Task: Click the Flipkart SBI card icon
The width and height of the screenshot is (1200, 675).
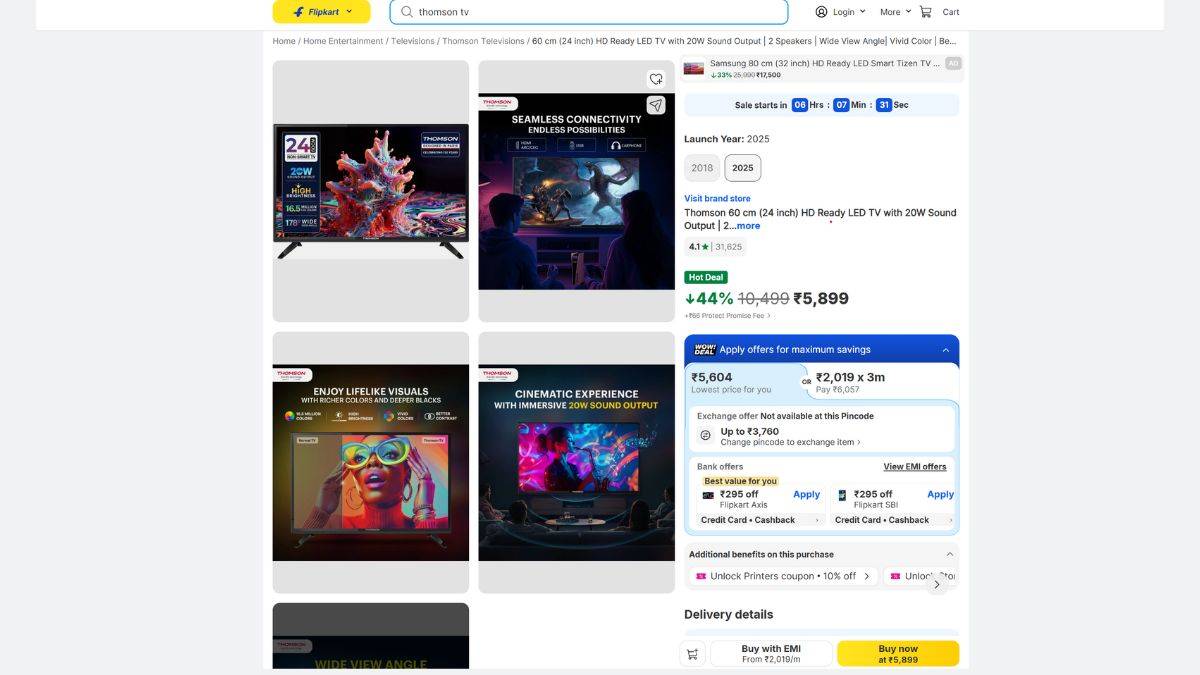Action: coord(842,495)
